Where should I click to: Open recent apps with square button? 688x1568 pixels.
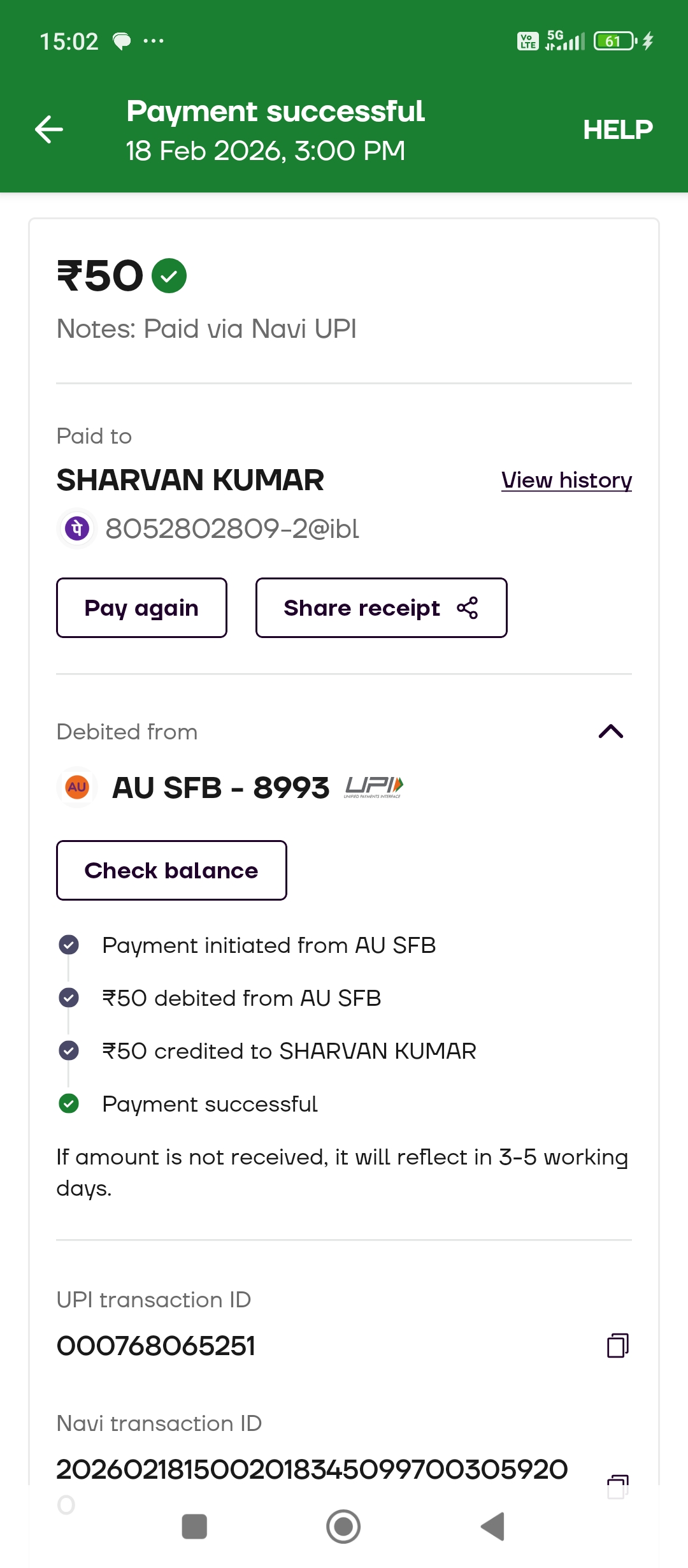(194, 1527)
